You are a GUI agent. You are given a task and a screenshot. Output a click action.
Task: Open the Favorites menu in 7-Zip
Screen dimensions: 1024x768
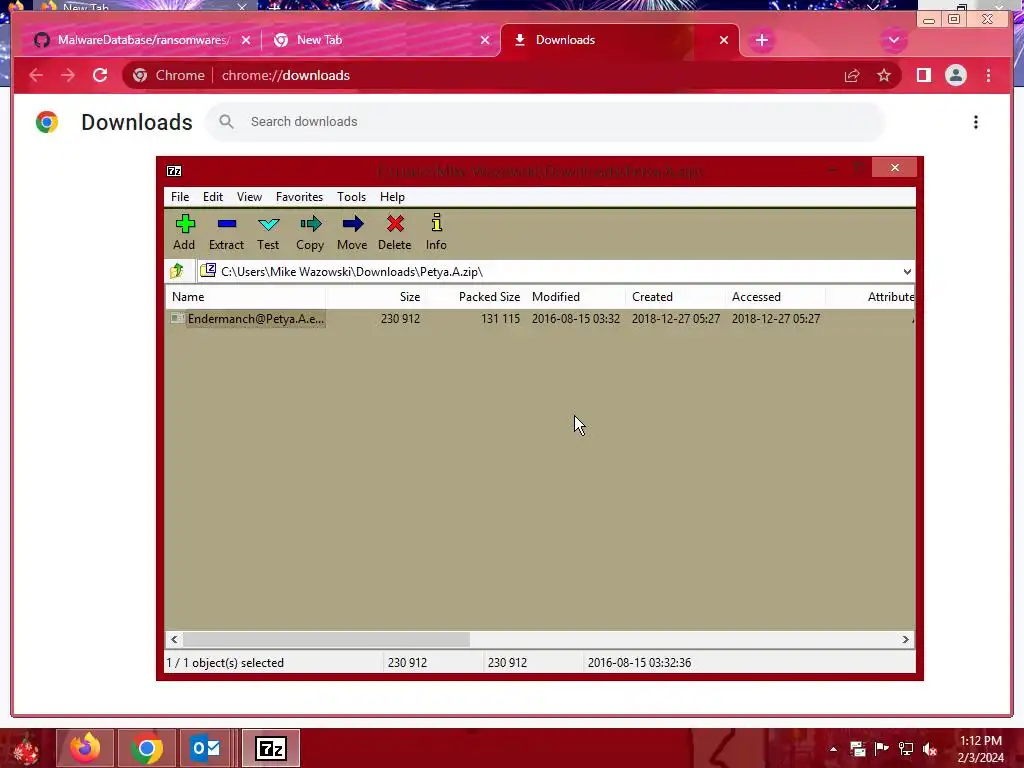299,197
